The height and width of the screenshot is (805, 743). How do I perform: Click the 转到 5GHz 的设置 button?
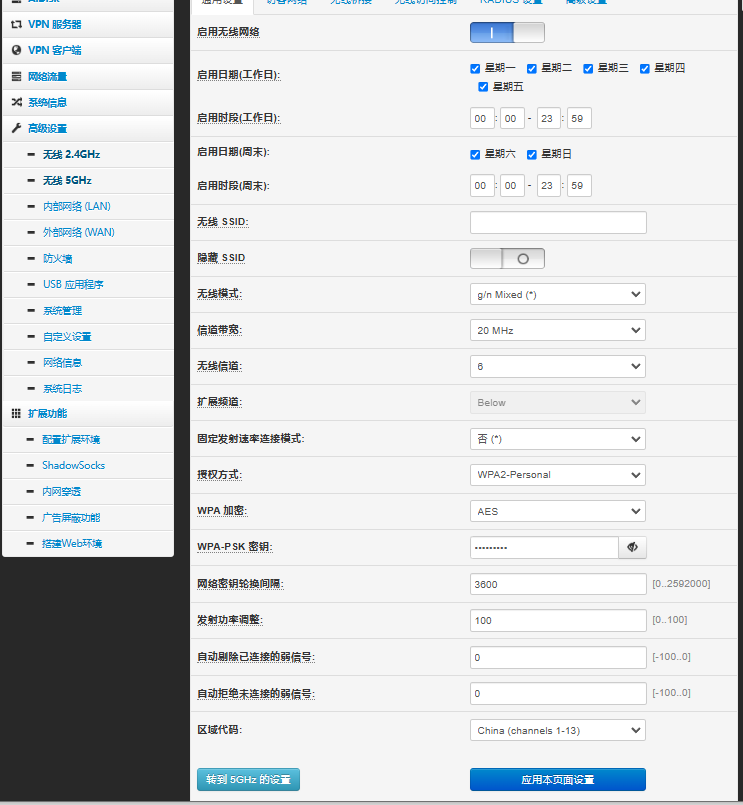click(x=248, y=779)
